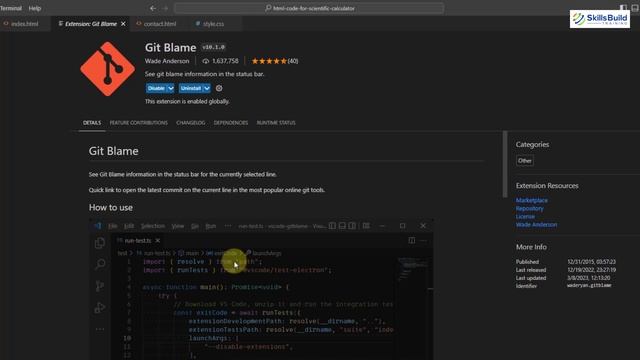Click the Last updated date value
The height and width of the screenshot is (360, 640).
pos(589,278)
